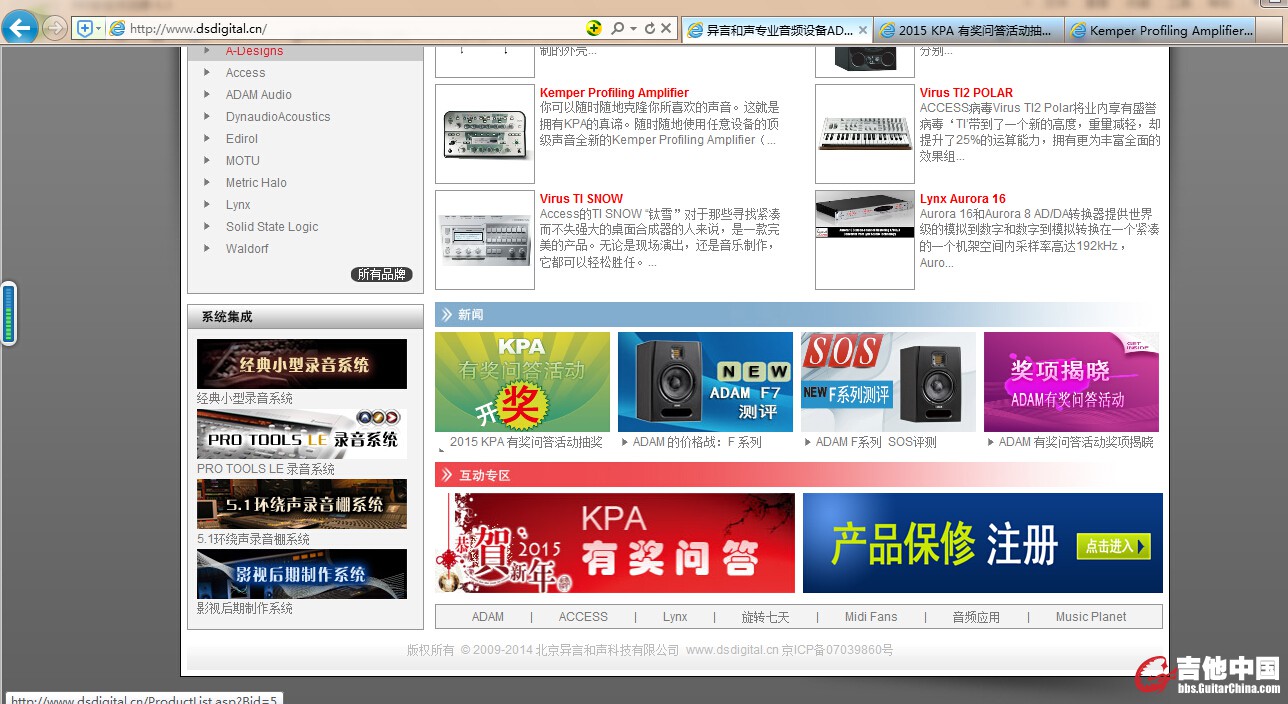The image size is (1288, 704).
Task: Open the ADAM Audio brand link
Action: pyautogui.click(x=259, y=95)
